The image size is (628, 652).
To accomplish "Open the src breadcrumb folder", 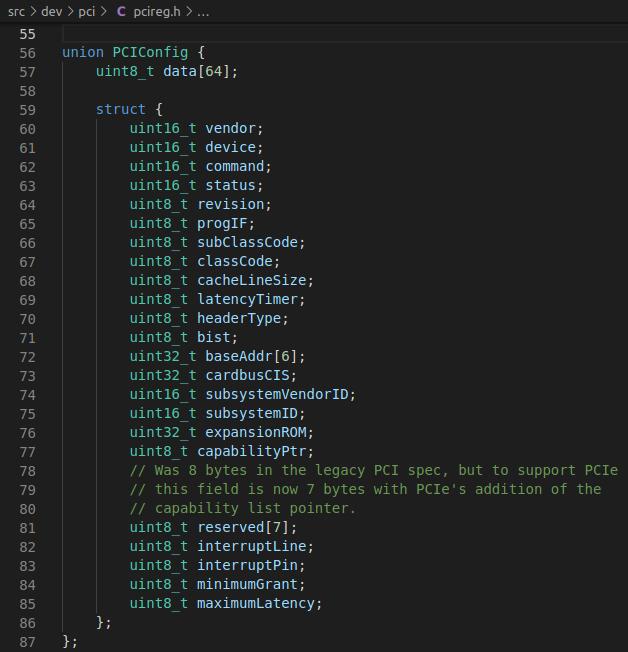I will (x=16, y=12).
